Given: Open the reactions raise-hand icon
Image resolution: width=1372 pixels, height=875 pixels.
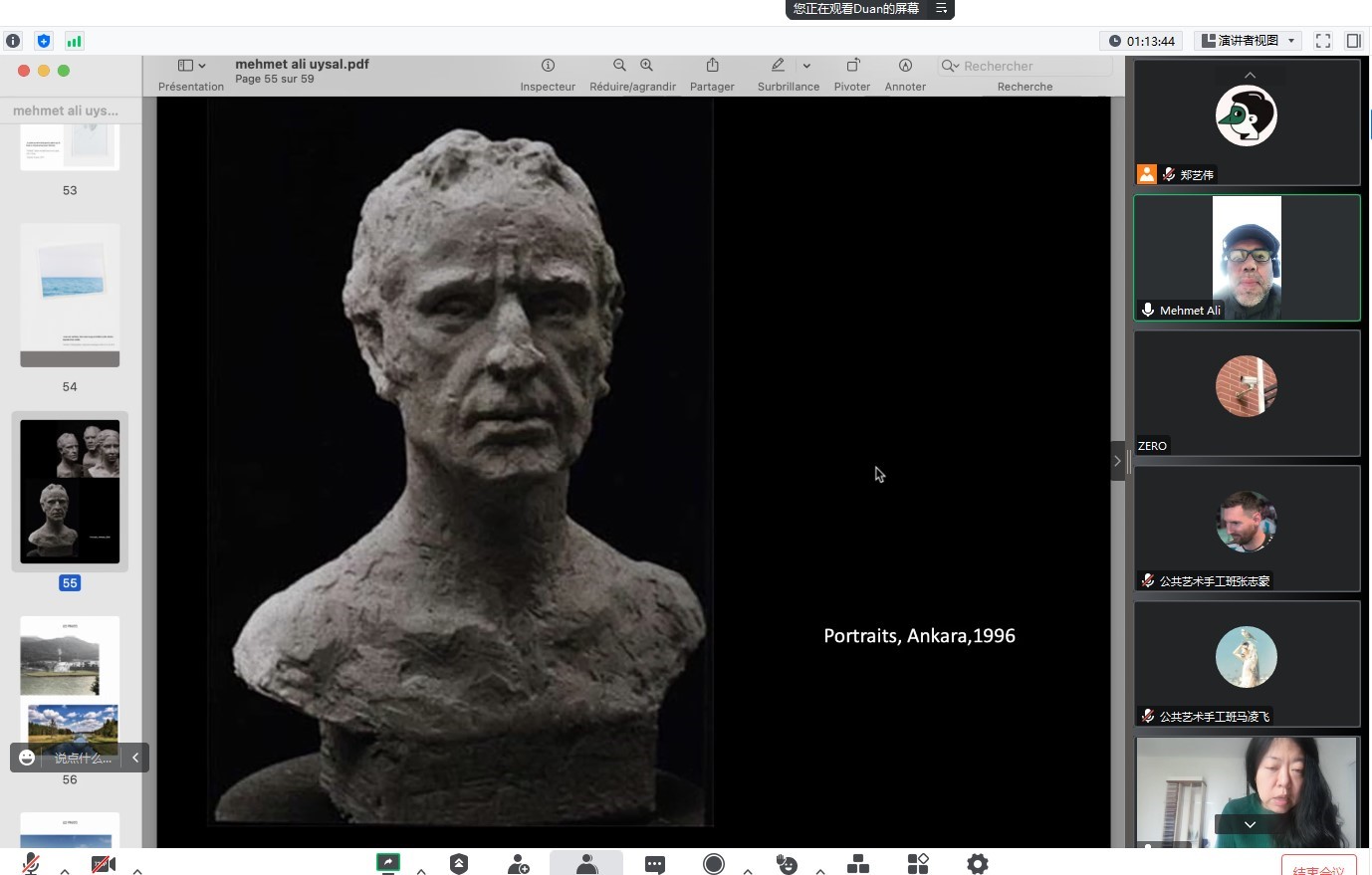Looking at the screenshot, I should point(787,863).
